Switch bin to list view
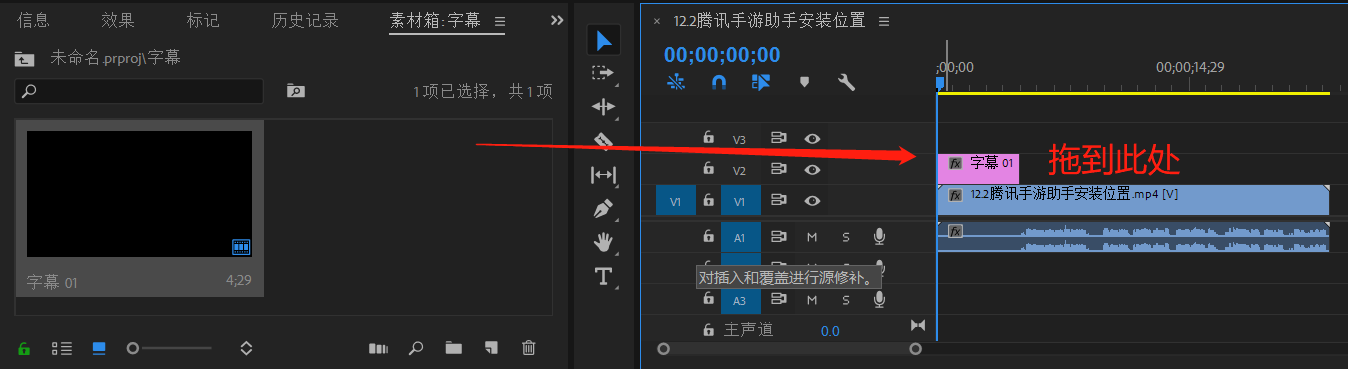Image resolution: width=1348 pixels, height=369 pixels. click(62, 348)
